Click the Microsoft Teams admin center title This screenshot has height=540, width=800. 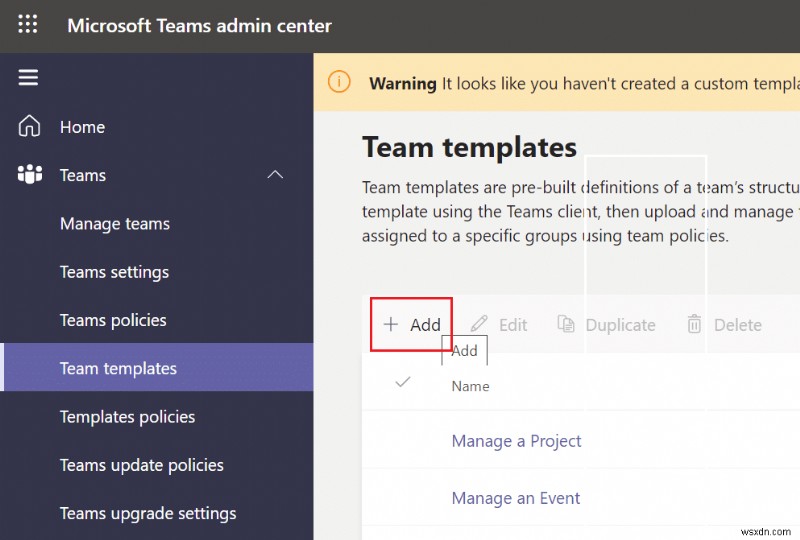click(199, 26)
